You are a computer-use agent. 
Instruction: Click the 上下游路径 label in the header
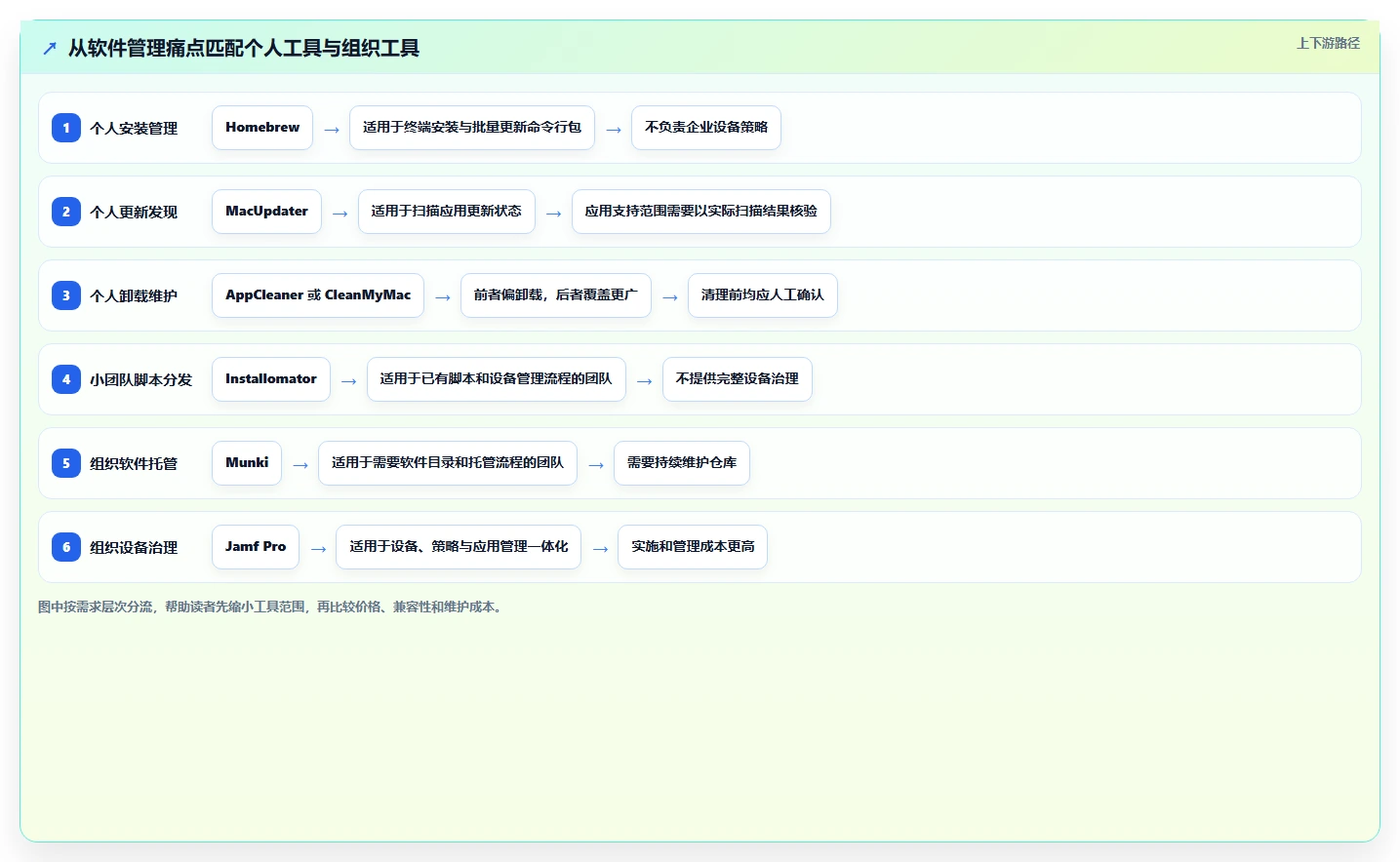tap(1328, 43)
